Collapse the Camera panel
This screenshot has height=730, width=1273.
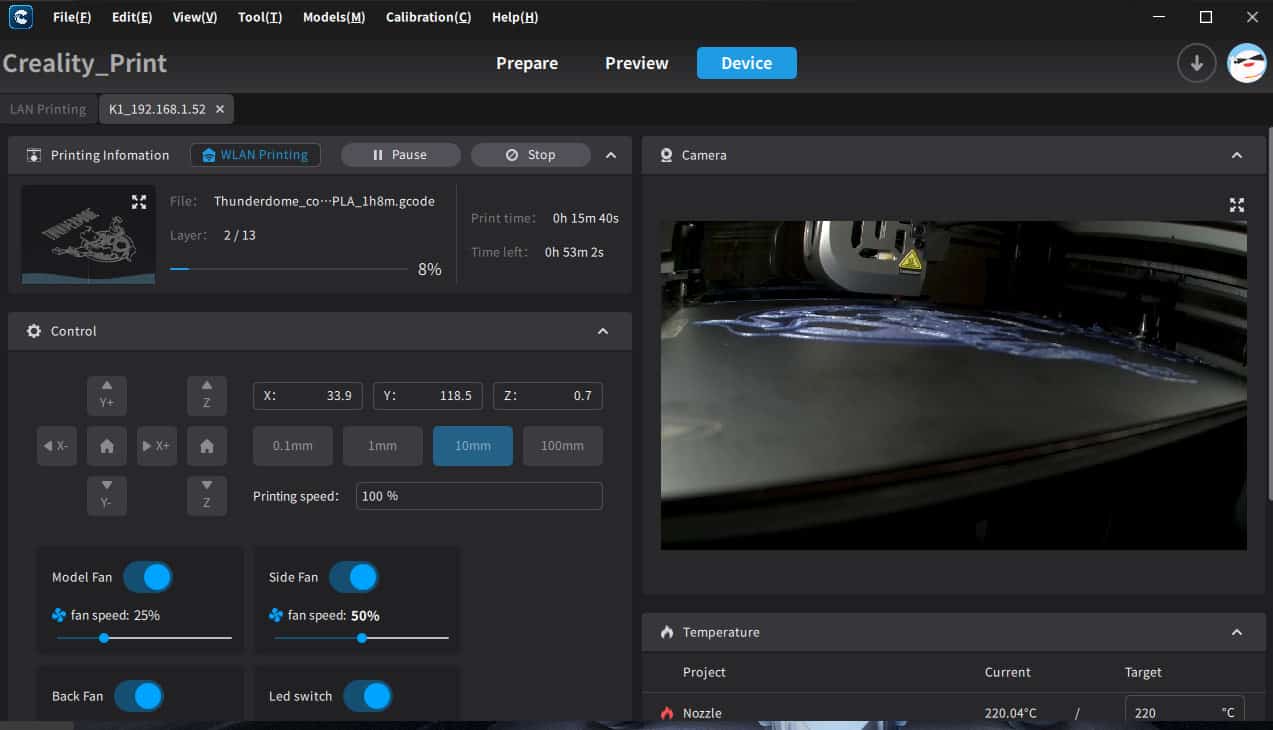pos(1237,155)
